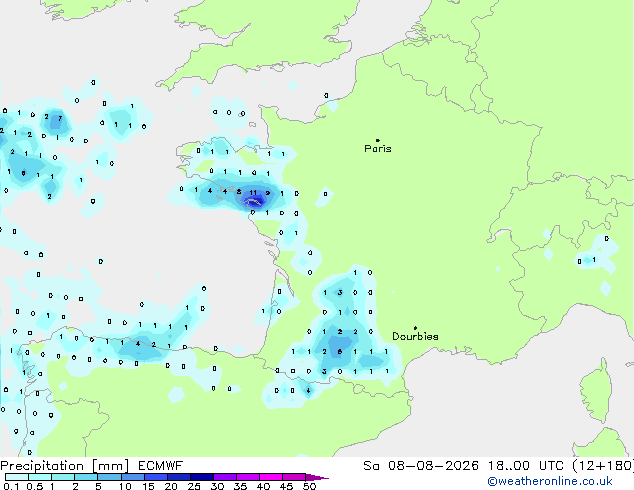Pick the 10–15 mm legend swatch
The image size is (634, 490).
[132, 477]
